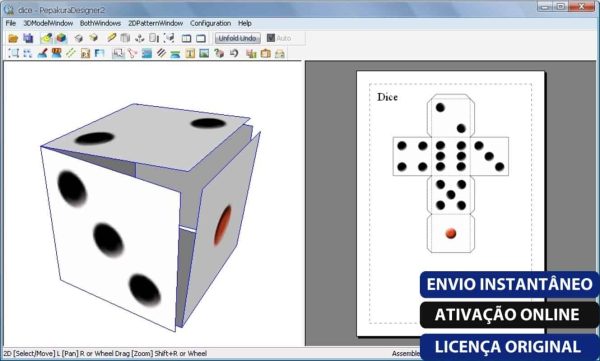Click the join/disjoin faces scissors icon
Screen dimensions: 600x361
pyautogui.click(x=132, y=53)
